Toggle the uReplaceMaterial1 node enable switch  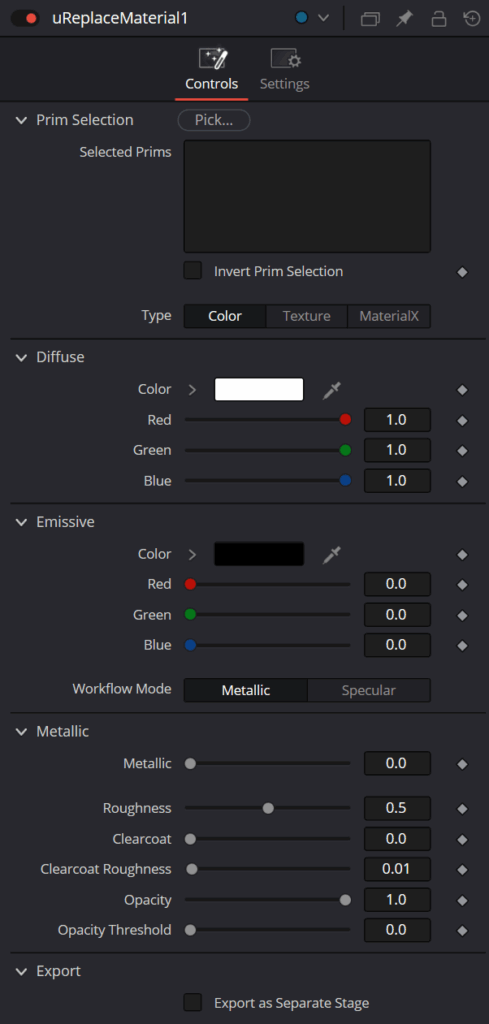[x=25, y=18]
